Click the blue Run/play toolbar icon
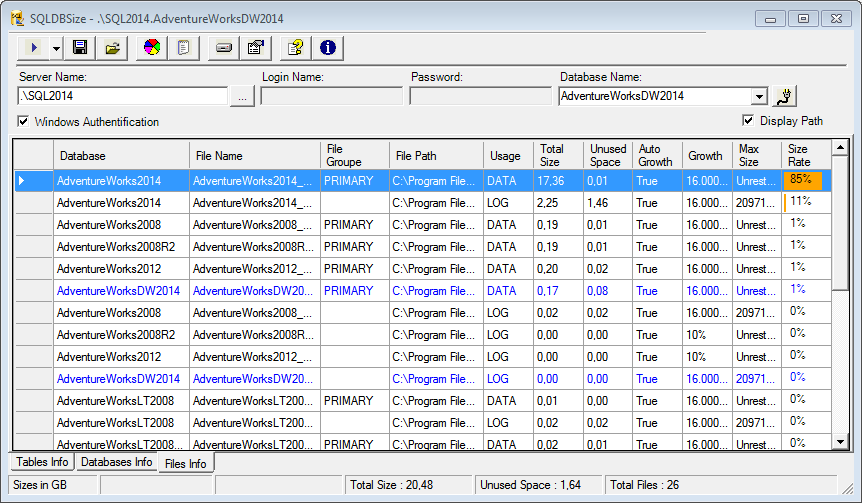 click(34, 48)
